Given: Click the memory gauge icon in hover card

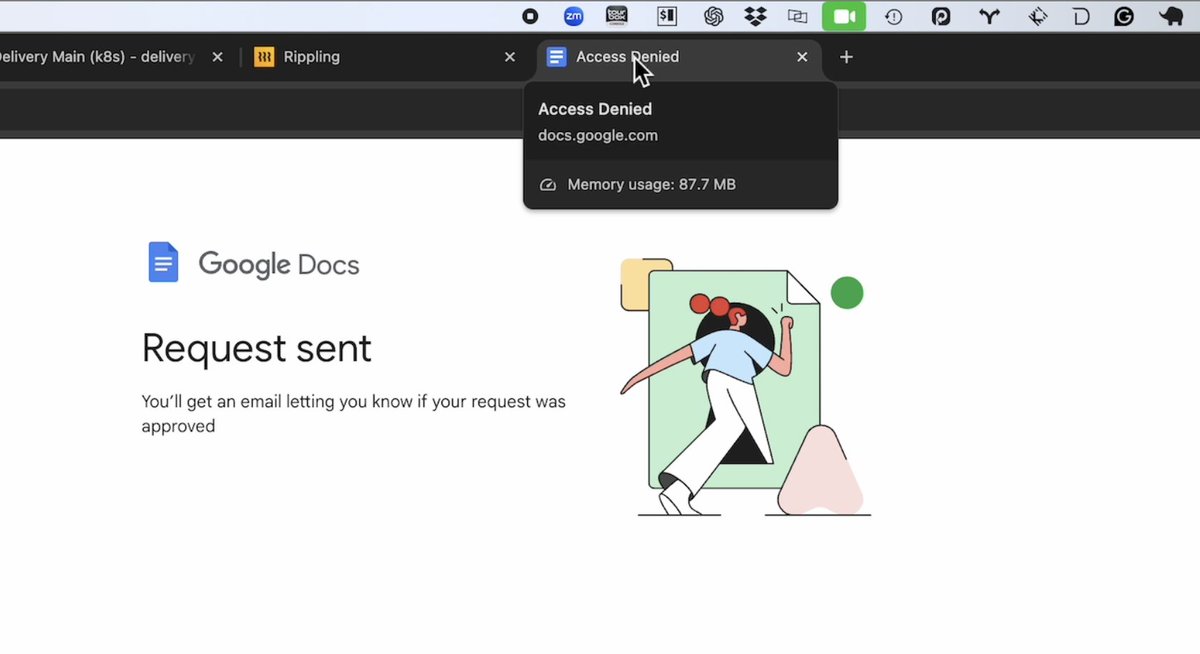Looking at the screenshot, I should [547, 185].
